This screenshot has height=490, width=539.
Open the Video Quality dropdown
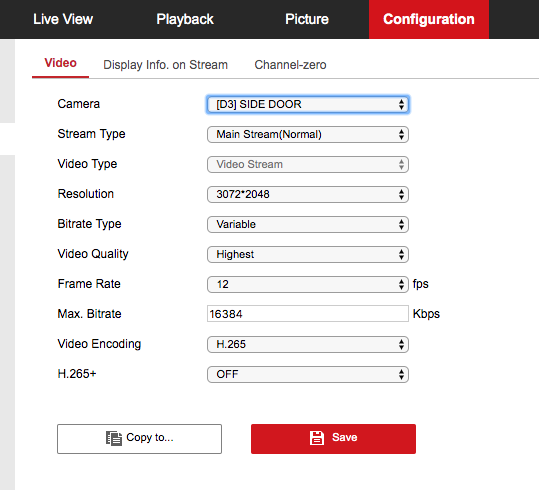(x=308, y=254)
